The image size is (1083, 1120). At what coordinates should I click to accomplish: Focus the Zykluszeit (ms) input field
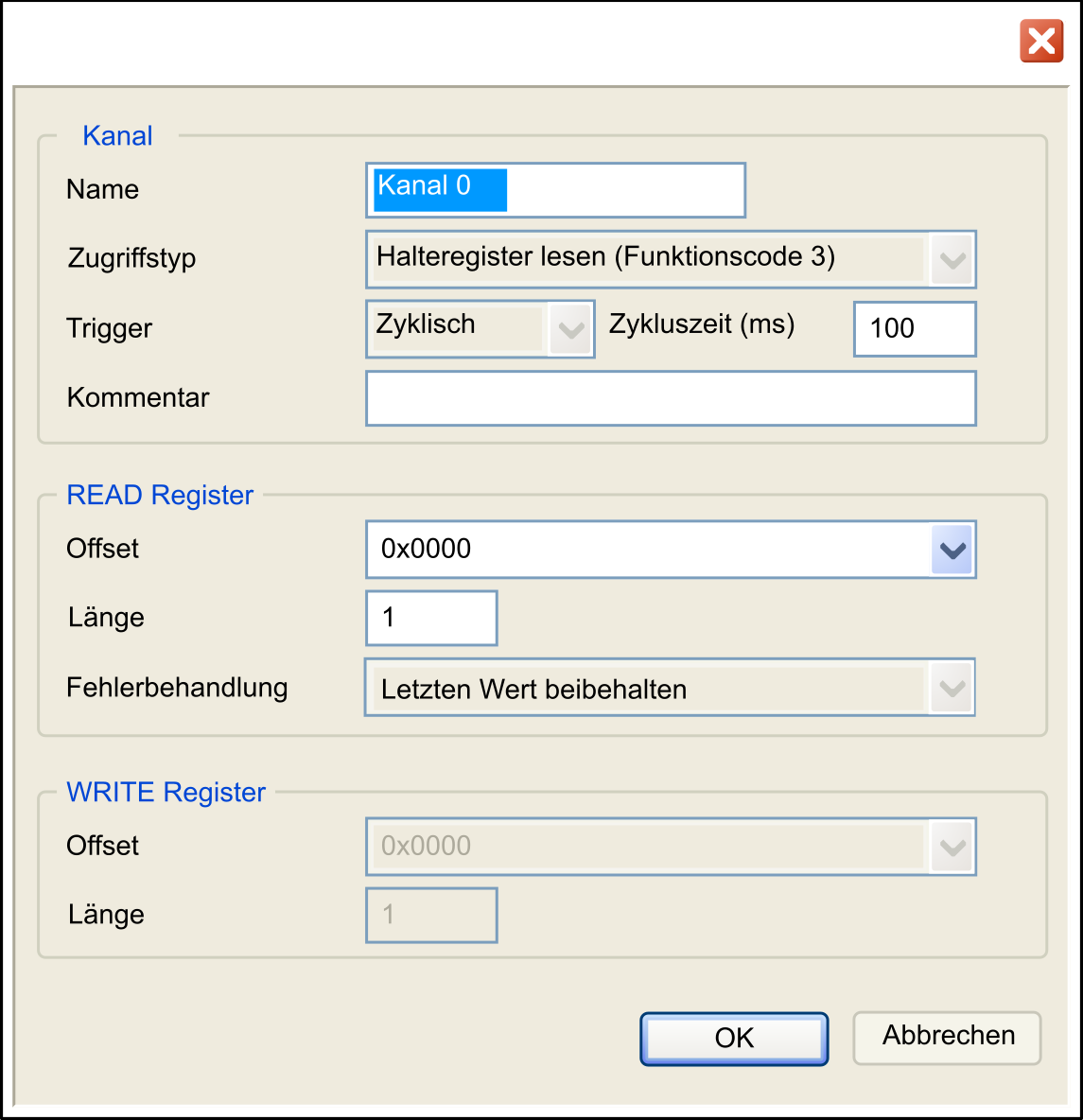pos(914,329)
